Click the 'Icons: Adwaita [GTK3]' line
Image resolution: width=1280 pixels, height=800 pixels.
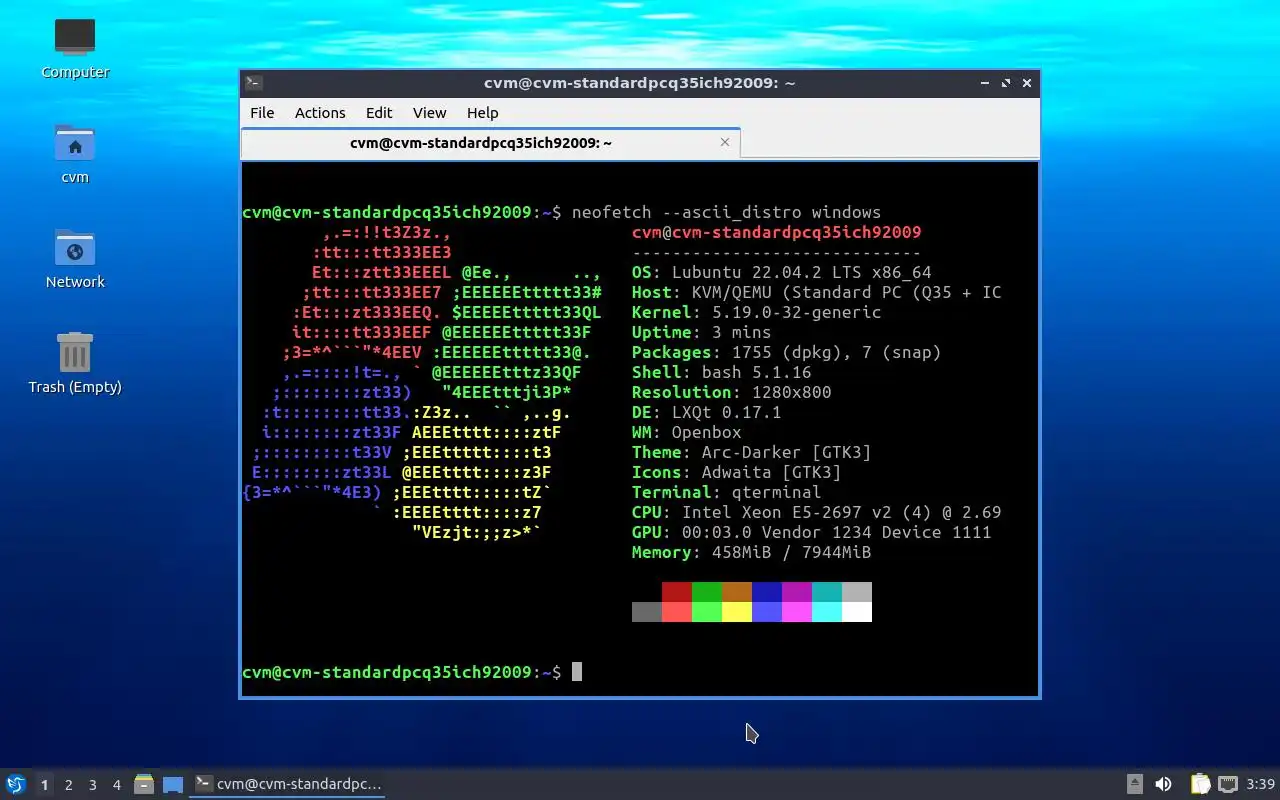point(736,472)
